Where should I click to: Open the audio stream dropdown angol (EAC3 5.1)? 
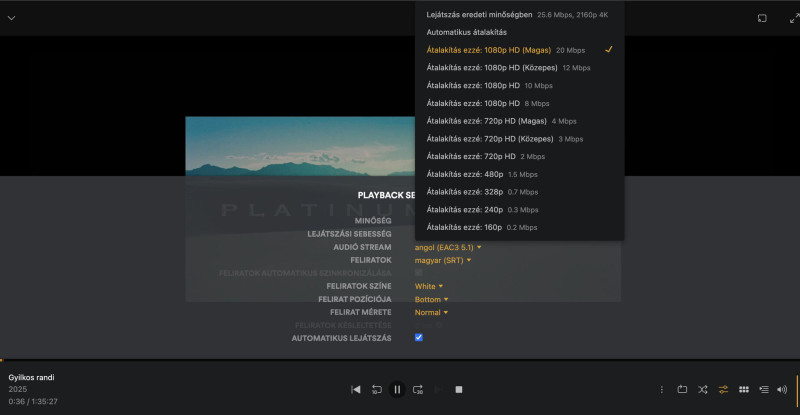click(x=448, y=247)
